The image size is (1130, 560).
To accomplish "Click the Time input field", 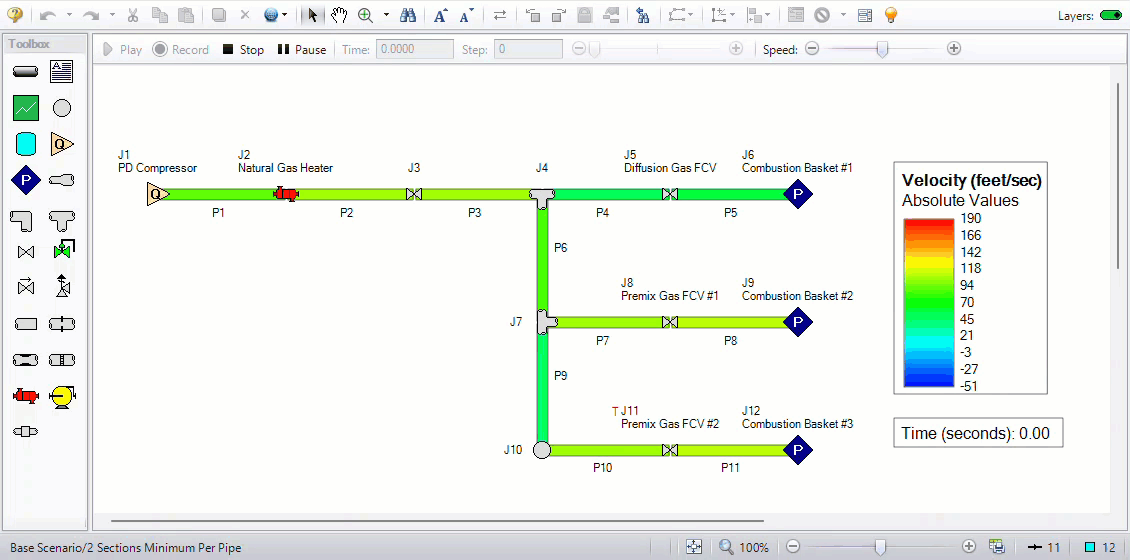I will click(x=414, y=50).
